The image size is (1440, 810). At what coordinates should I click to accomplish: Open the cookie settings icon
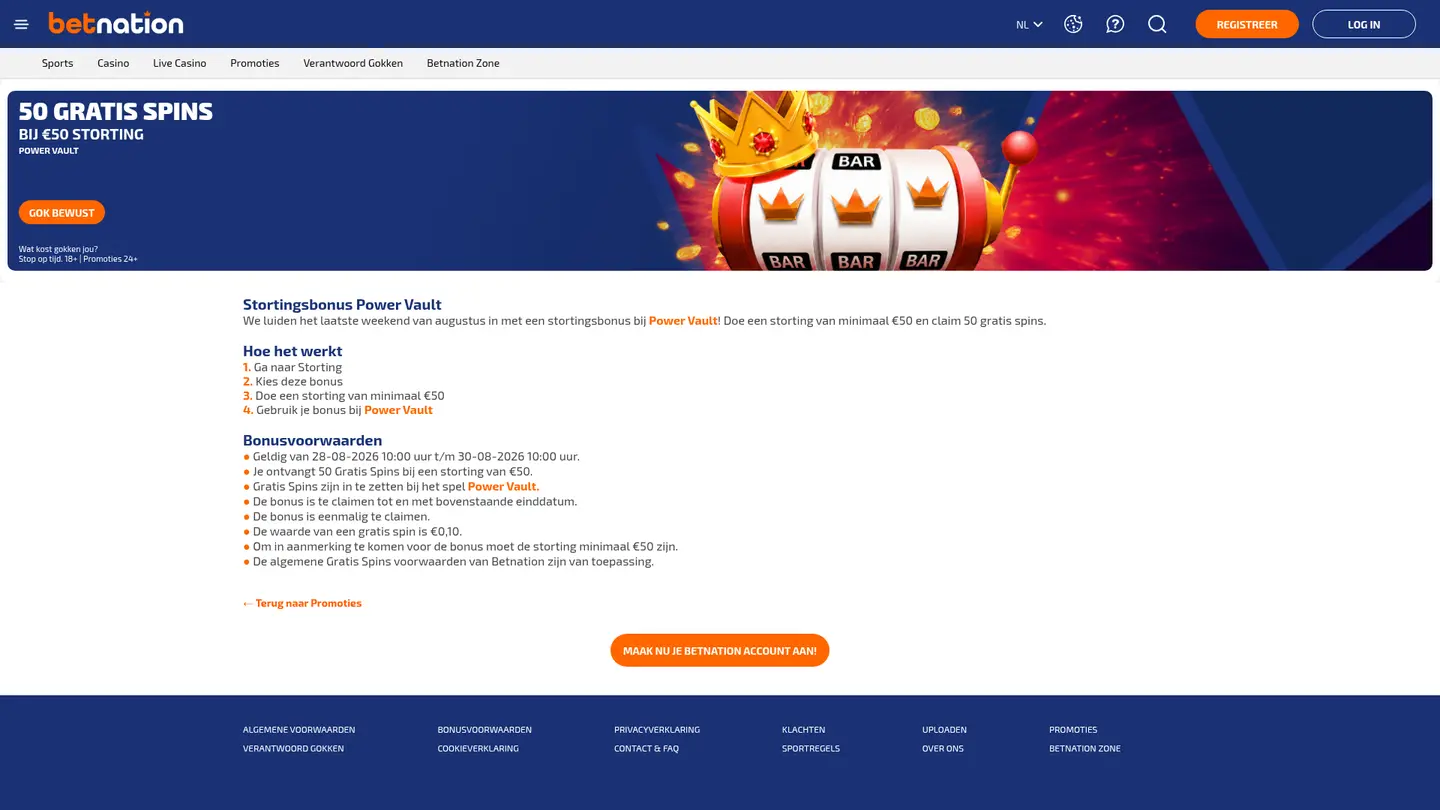coord(1073,24)
